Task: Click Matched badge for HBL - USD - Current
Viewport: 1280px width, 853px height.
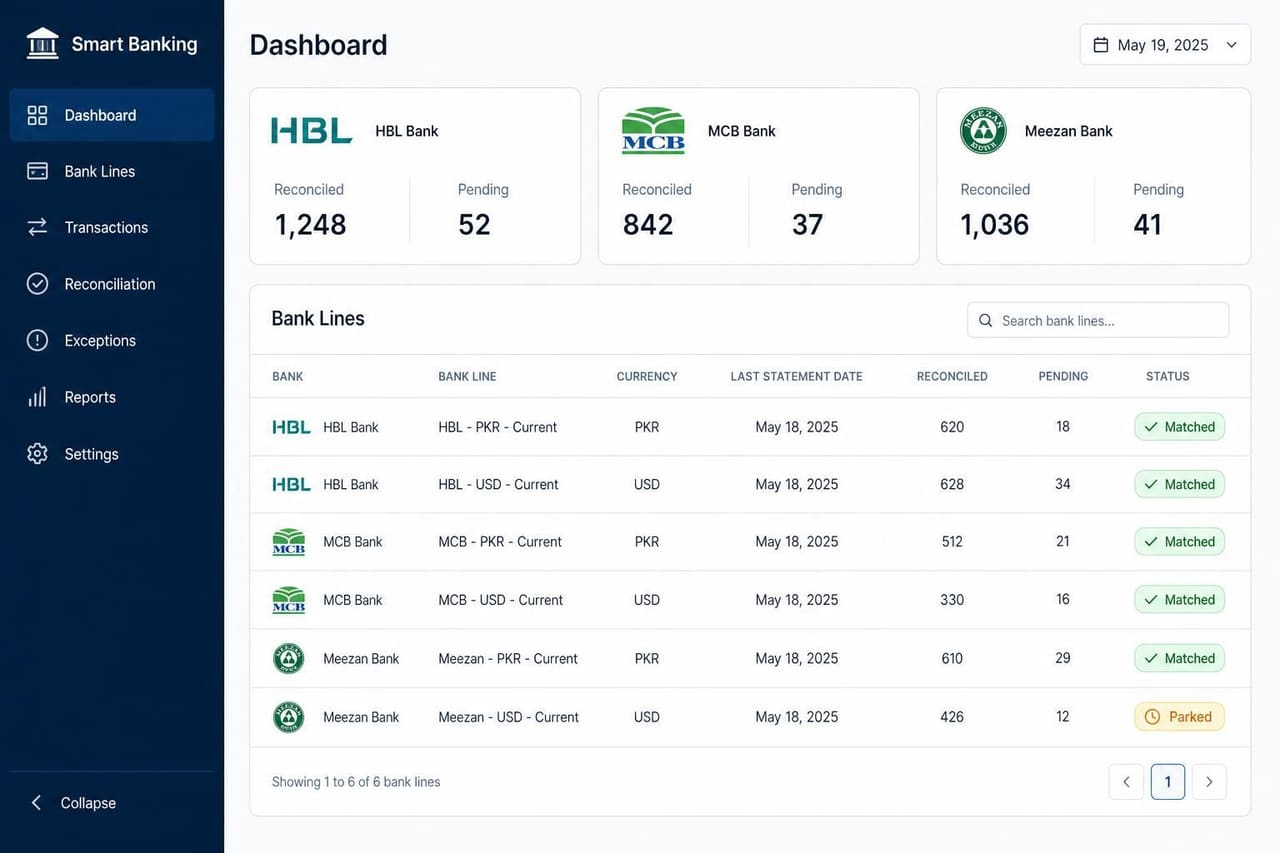Action: pyautogui.click(x=1179, y=484)
